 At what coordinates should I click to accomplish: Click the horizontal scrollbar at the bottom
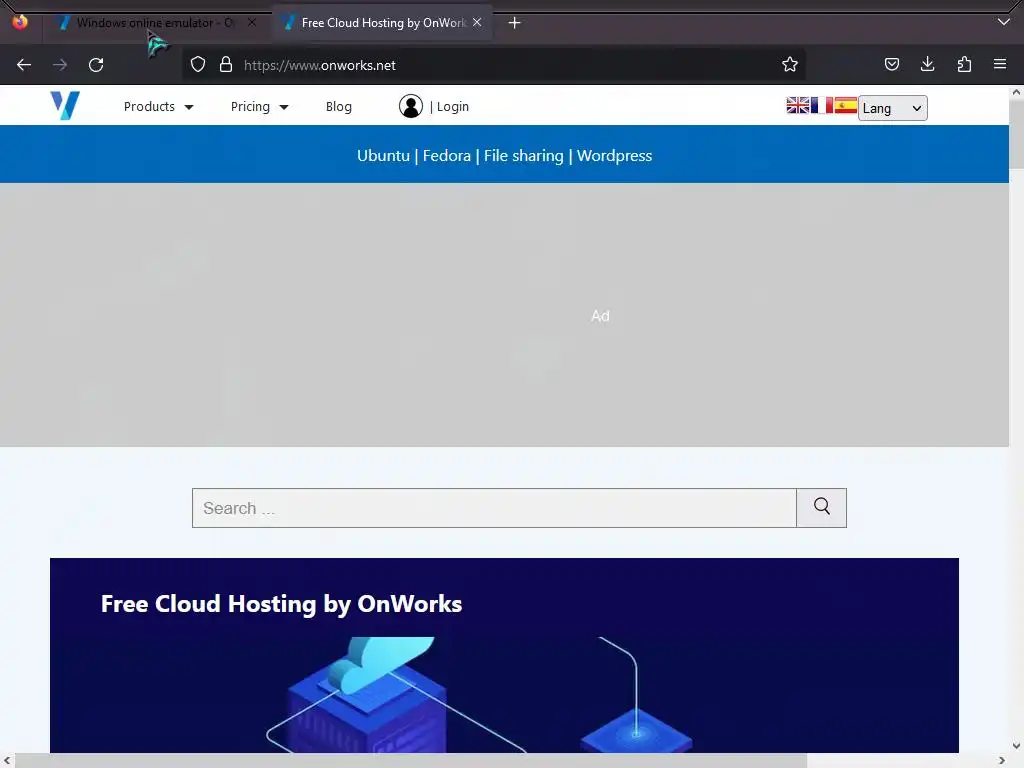click(x=411, y=761)
